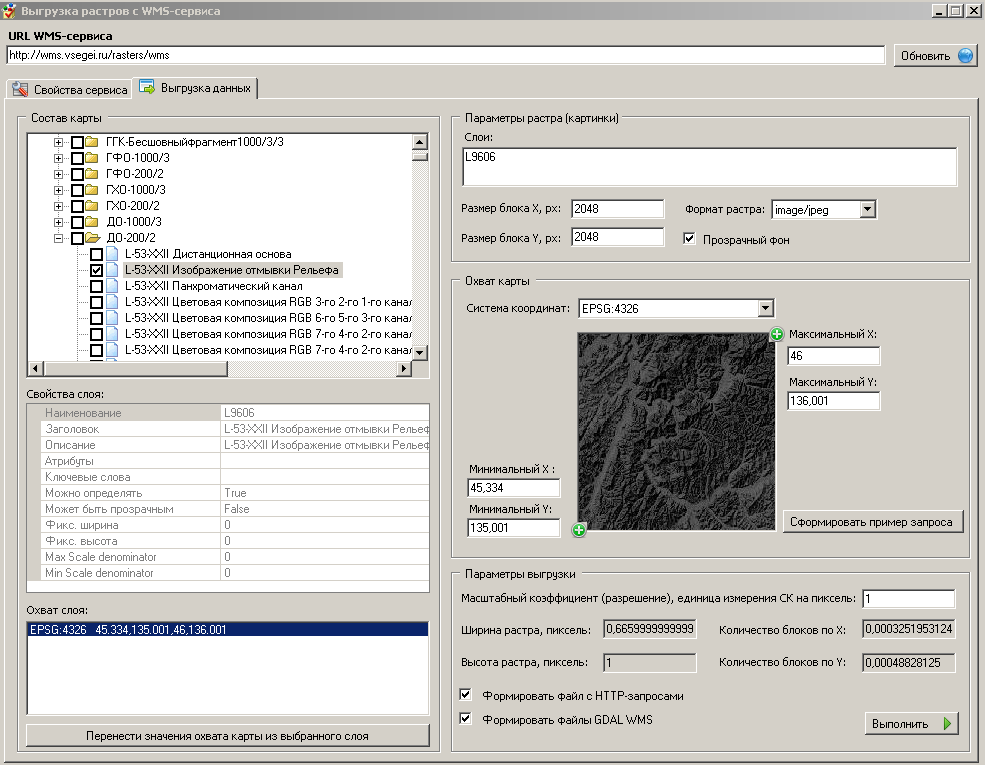Viewport: 985px width, 765px height.
Task: Uncheck the Изображение отмывки Рельефа layer checkbox
Action: pos(96,270)
